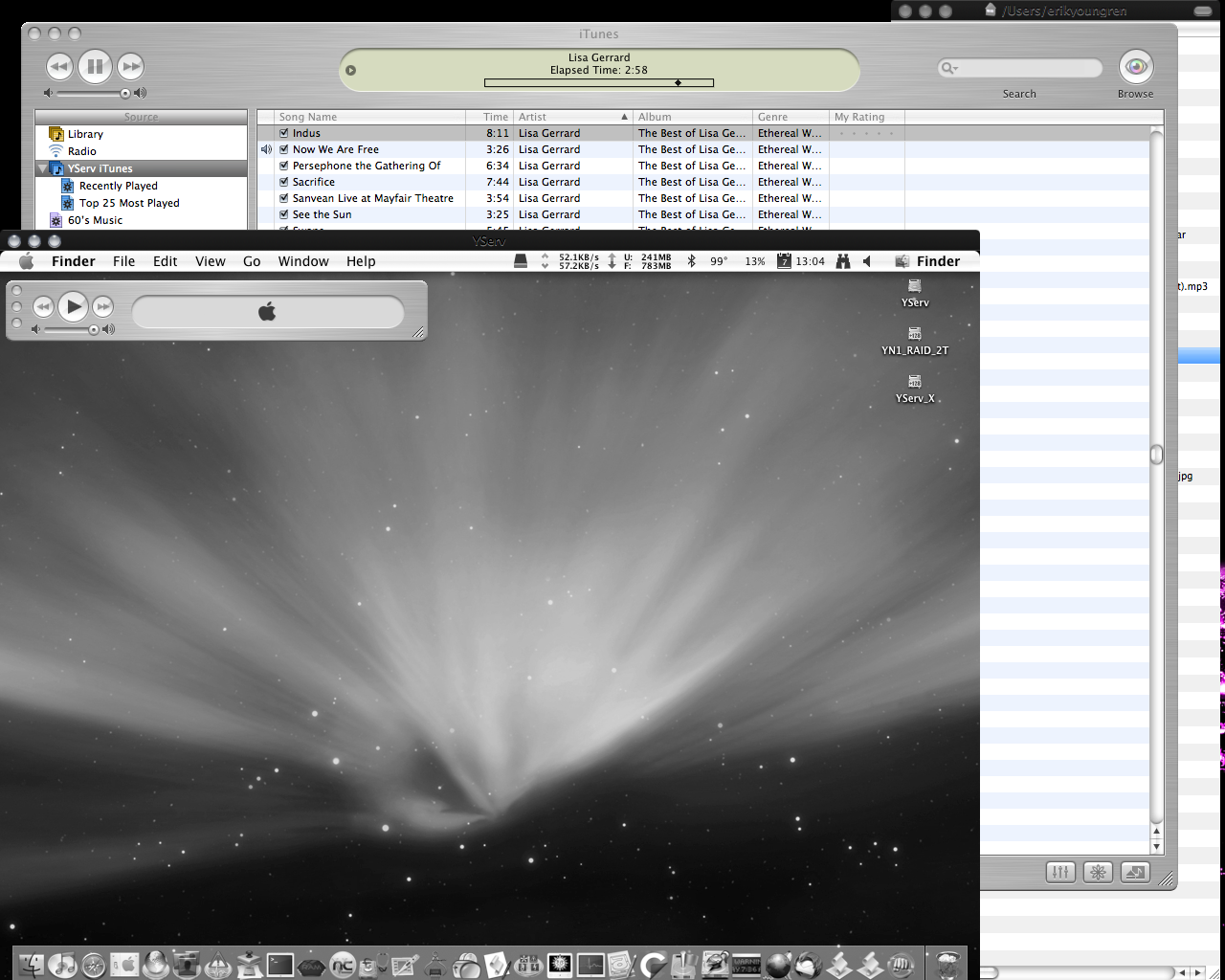Skip to previous track in iTunes
The width and height of the screenshot is (1225, 980).
(59, 66)
